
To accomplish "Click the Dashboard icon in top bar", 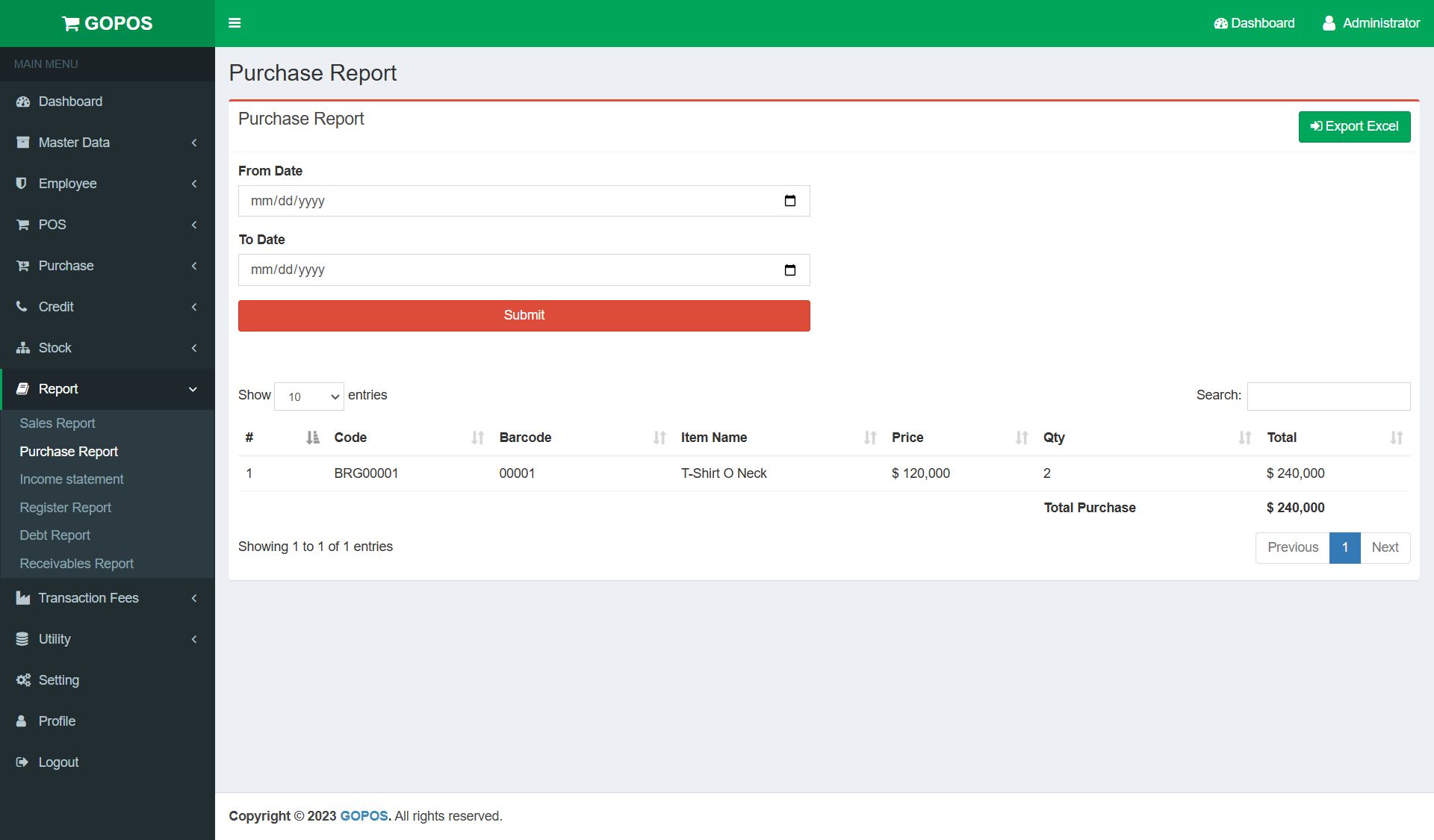I will (1220, 23).
